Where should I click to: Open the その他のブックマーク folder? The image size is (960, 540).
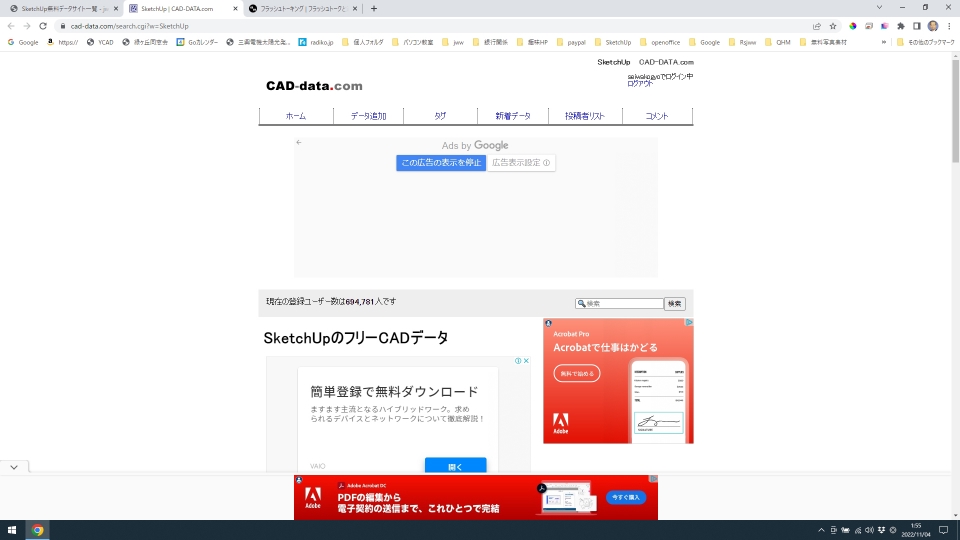coord(925,42)
